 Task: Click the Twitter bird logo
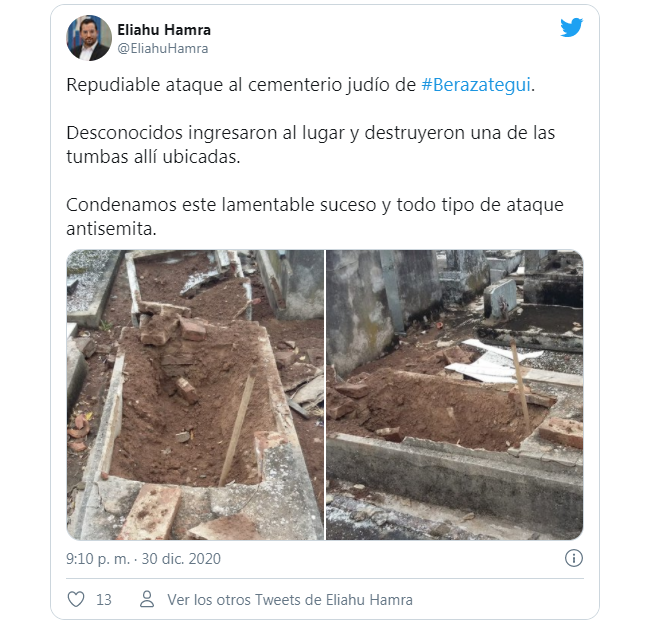(x=571, y=27)
